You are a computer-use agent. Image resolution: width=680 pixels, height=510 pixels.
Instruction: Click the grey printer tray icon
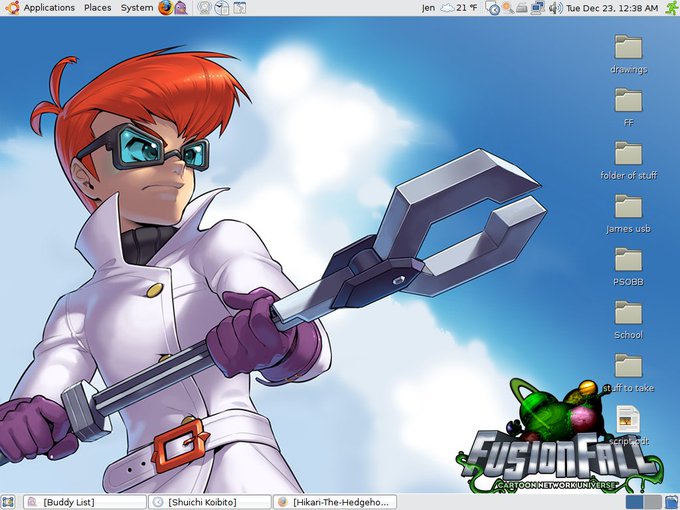tap(522, 8)
